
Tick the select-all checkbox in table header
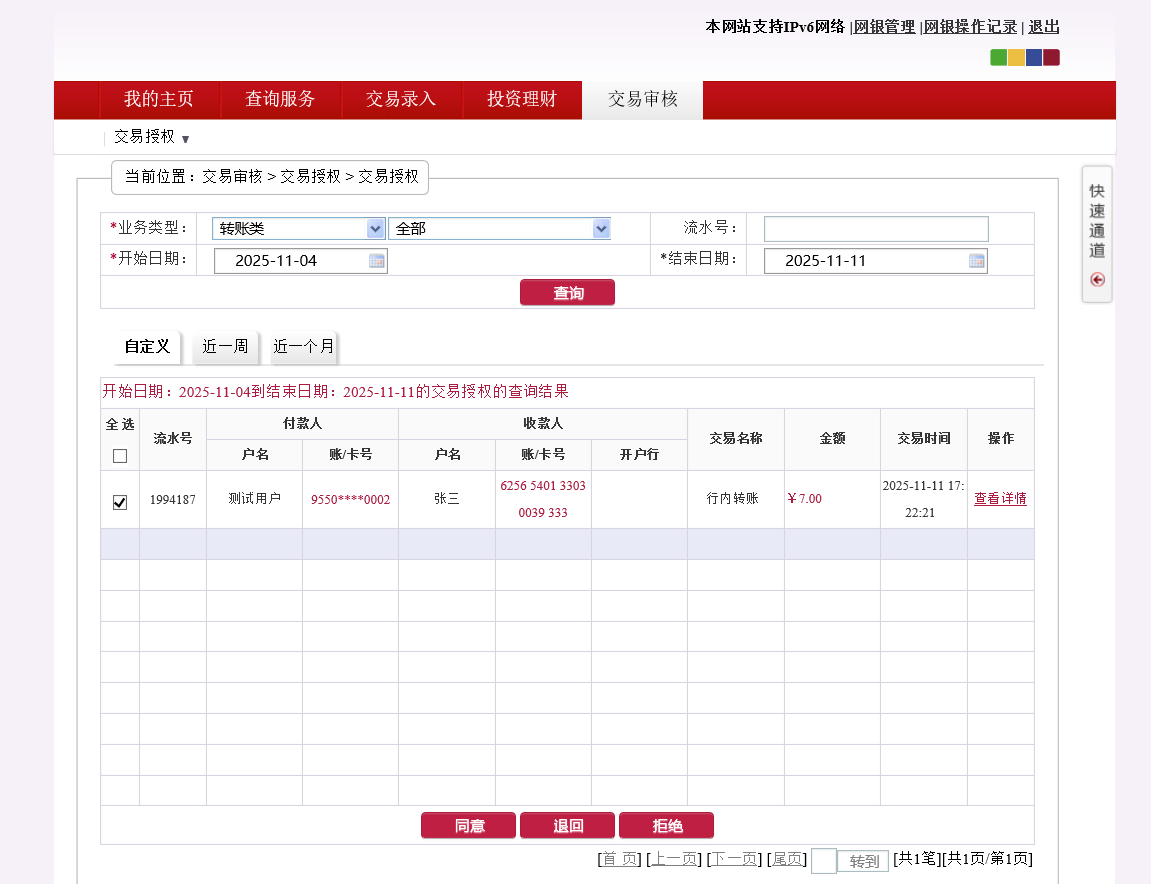pos(120,456)
